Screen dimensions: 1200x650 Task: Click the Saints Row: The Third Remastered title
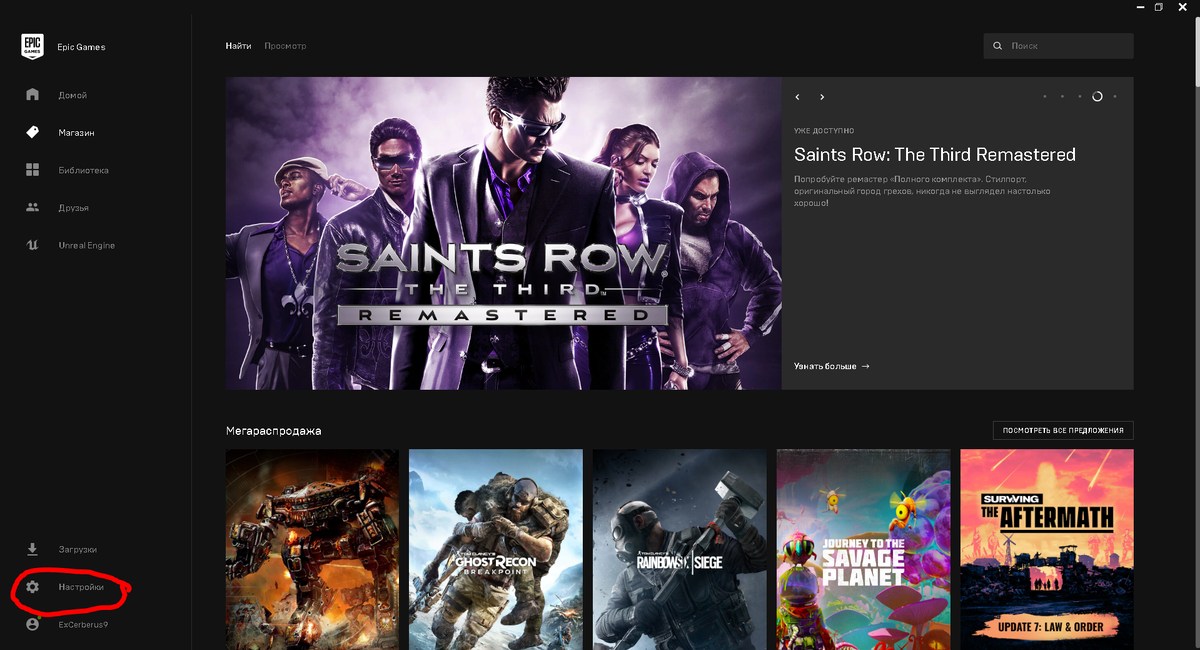point(935,155)
